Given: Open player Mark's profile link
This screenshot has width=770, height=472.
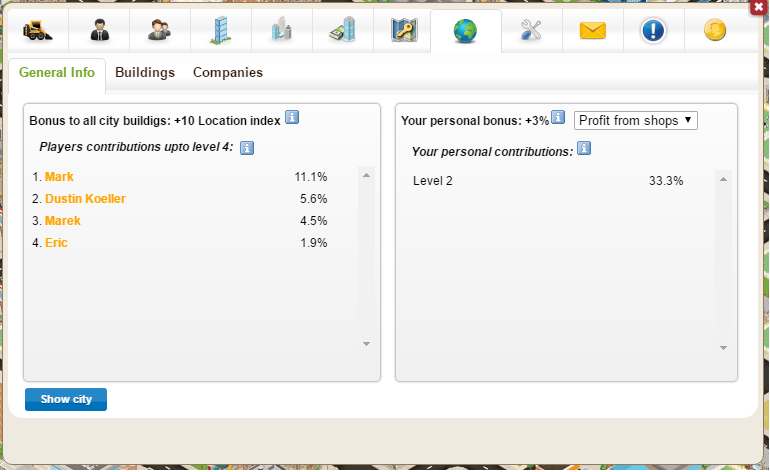Looking at the screenshot, I should click(x=59, y=177).
